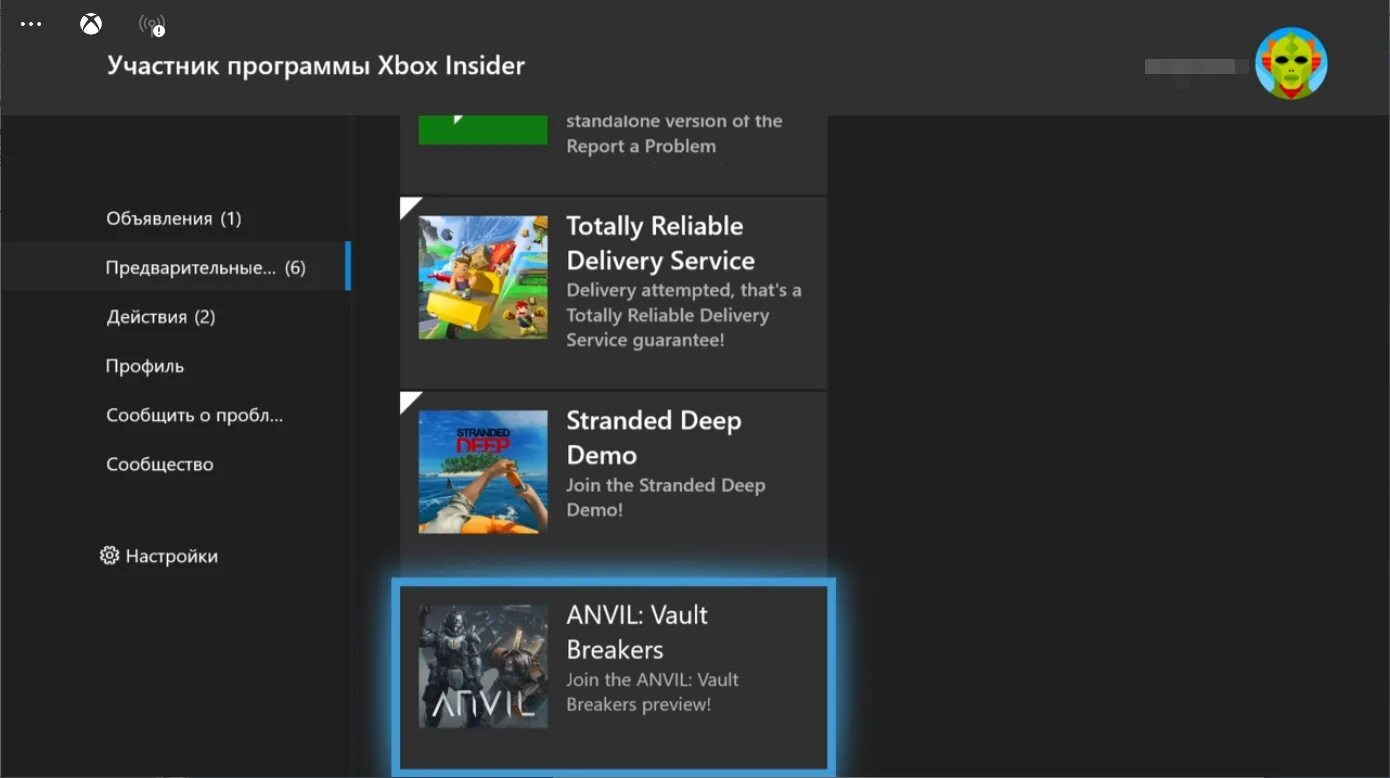Go to Действия (2) section
1390x778 pixels.
(161, 317)
